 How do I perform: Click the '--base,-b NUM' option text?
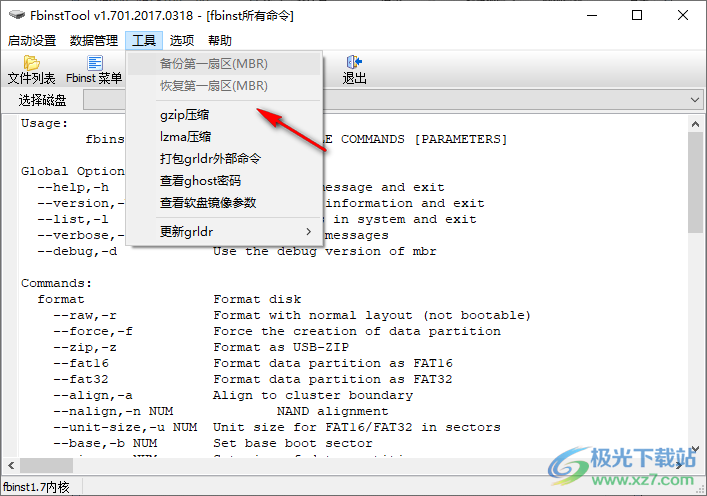105,443
